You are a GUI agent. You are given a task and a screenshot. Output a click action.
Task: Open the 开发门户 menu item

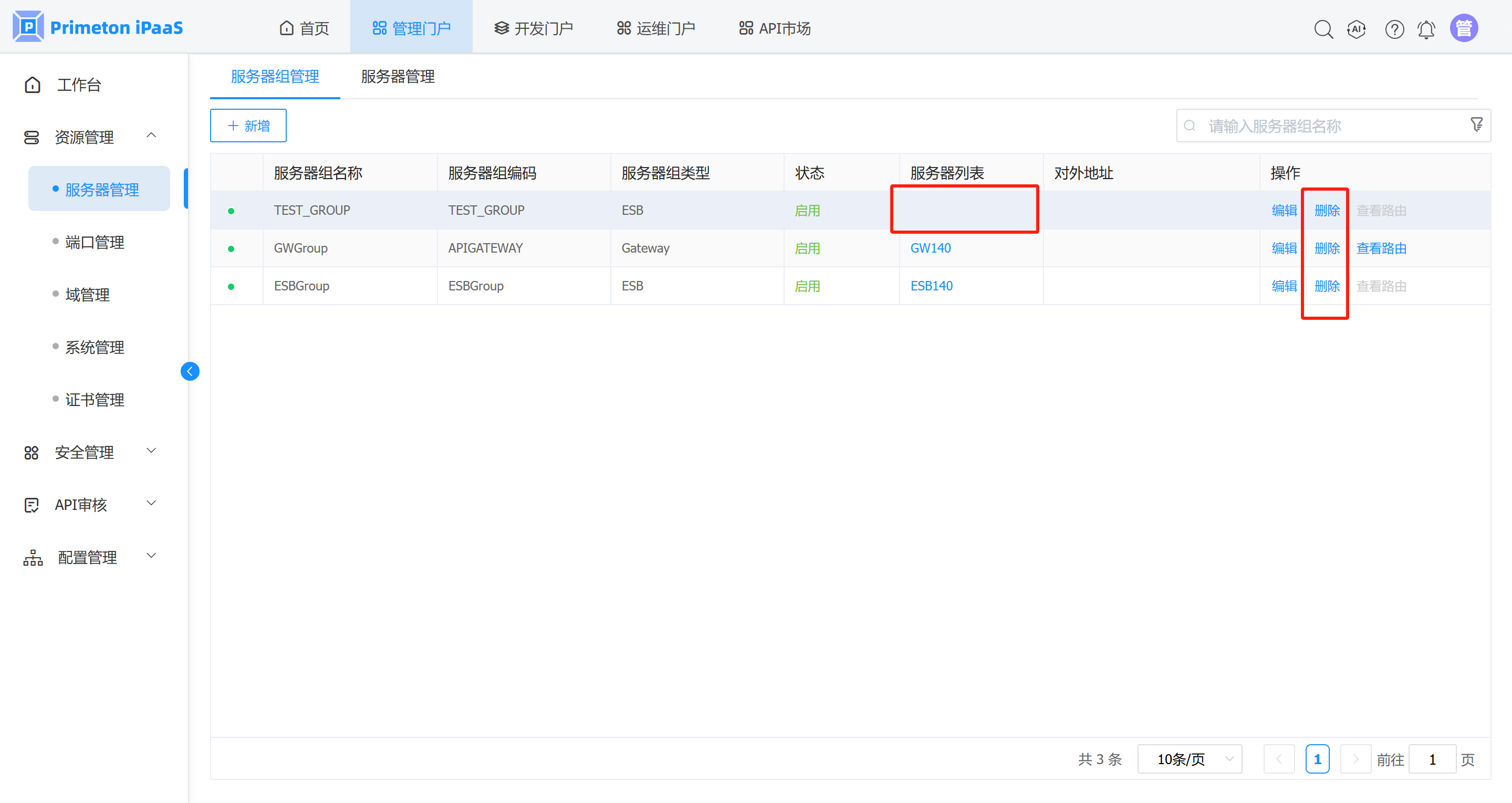tap(534, 28)
